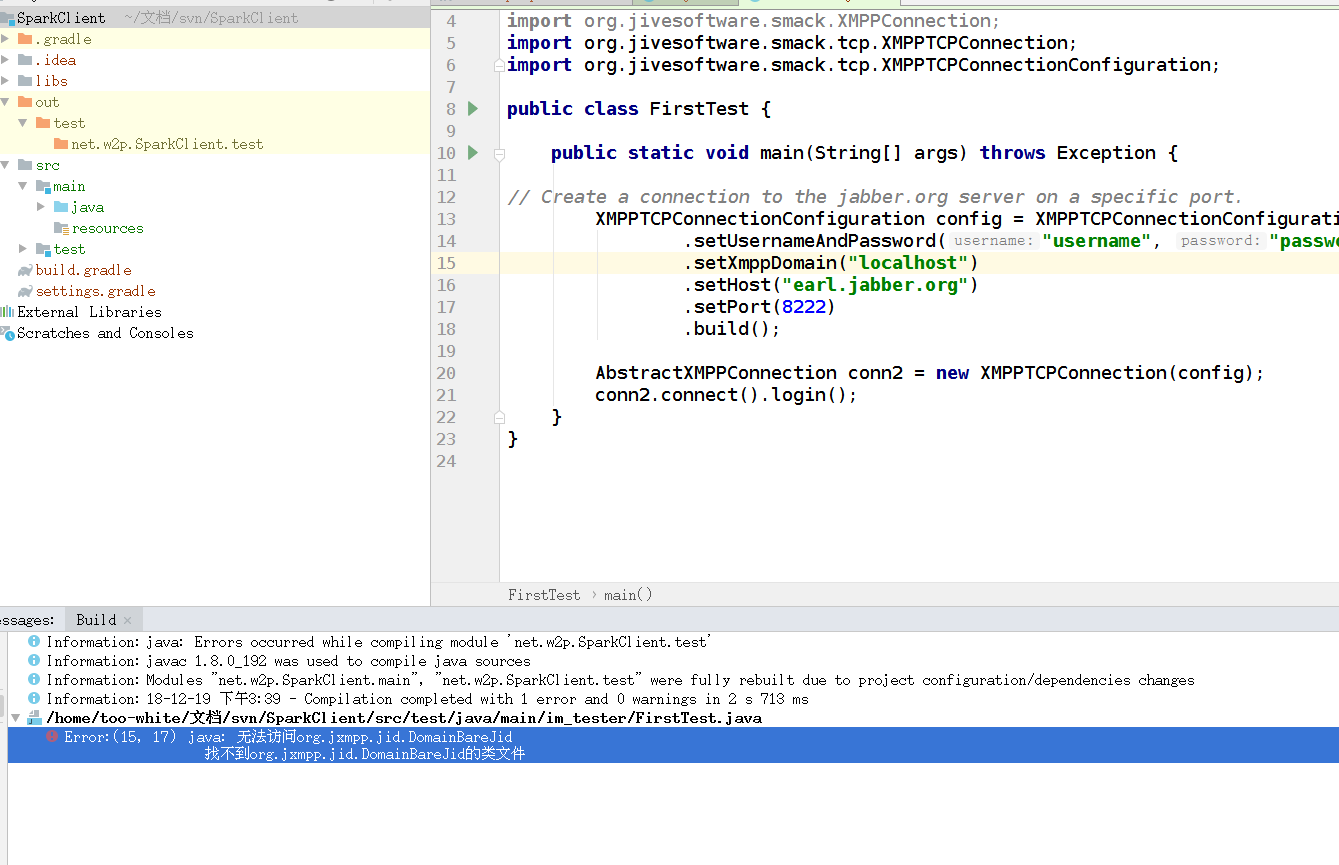Collapse the test folder under out
The height and width of the screenshot is (865, 1339).
click(x=23, y=123)
